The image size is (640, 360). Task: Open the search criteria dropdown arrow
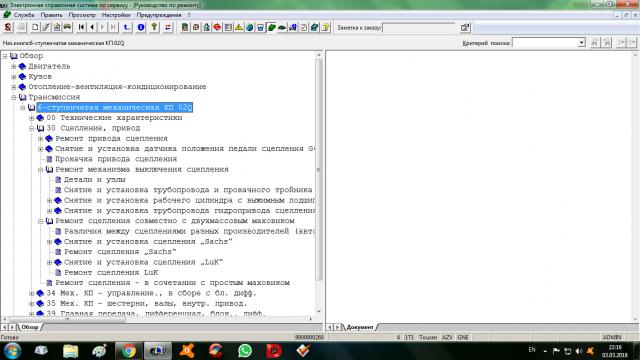tap(582, 42)
